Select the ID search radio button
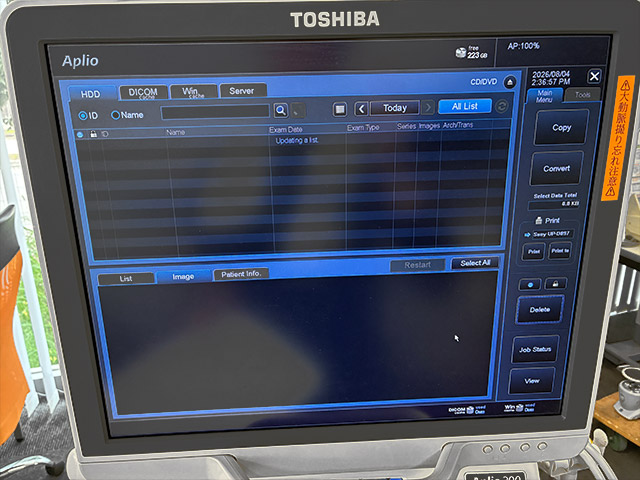This screenshot has height=480, width=640. click(82, 116)
